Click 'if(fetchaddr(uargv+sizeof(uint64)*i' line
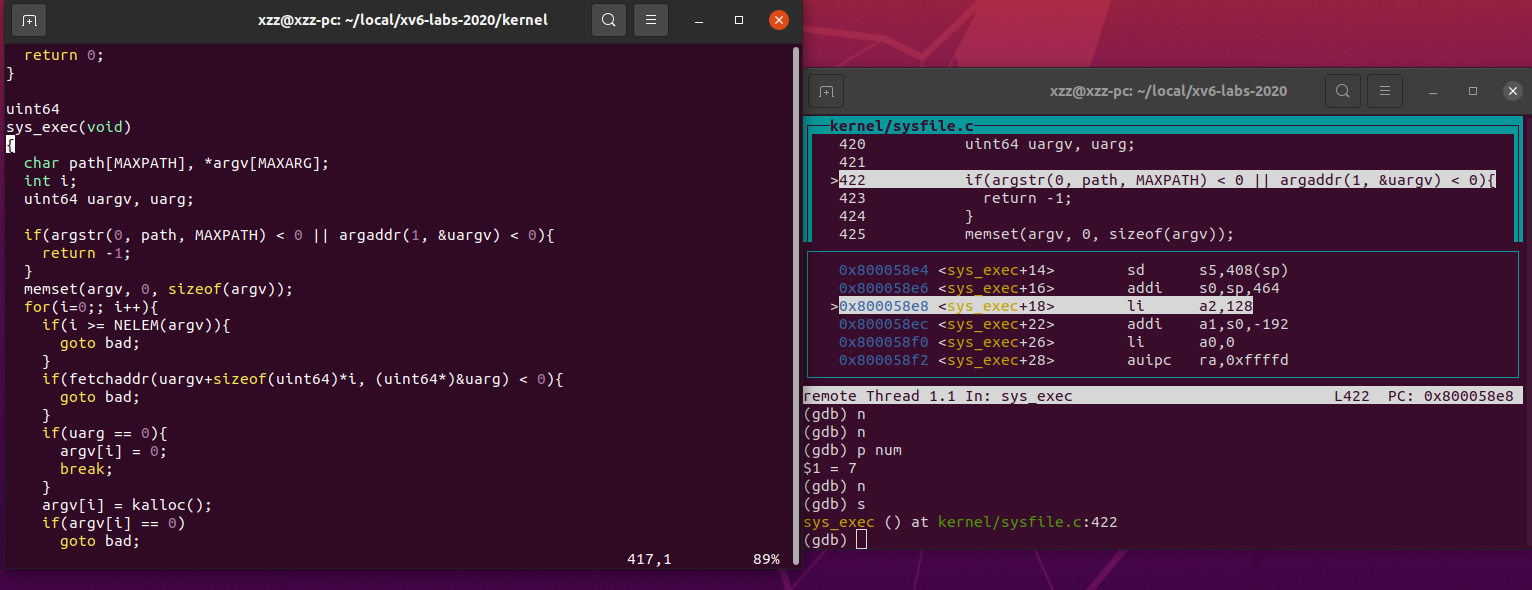This screenshot has height=590, width=1532. click(x=302, y=379)
